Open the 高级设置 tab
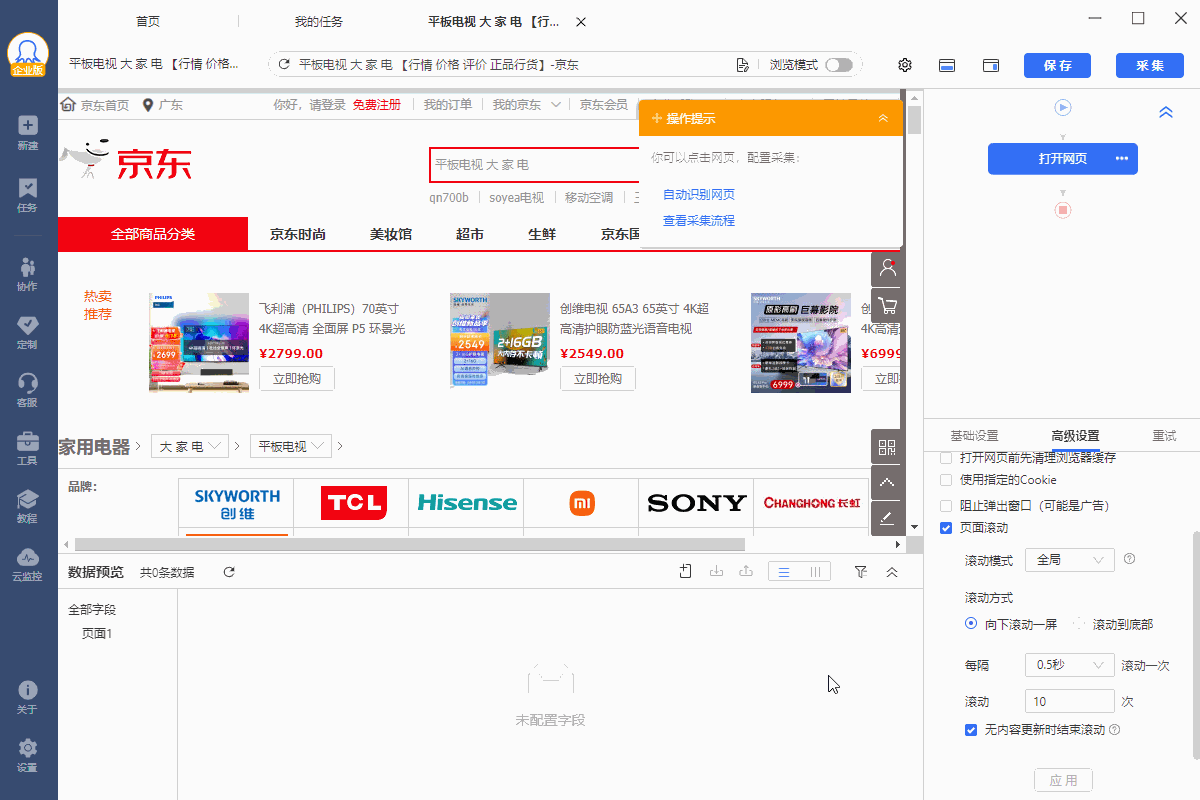Screen dimensions: 1200x800 coord(1075,436)
